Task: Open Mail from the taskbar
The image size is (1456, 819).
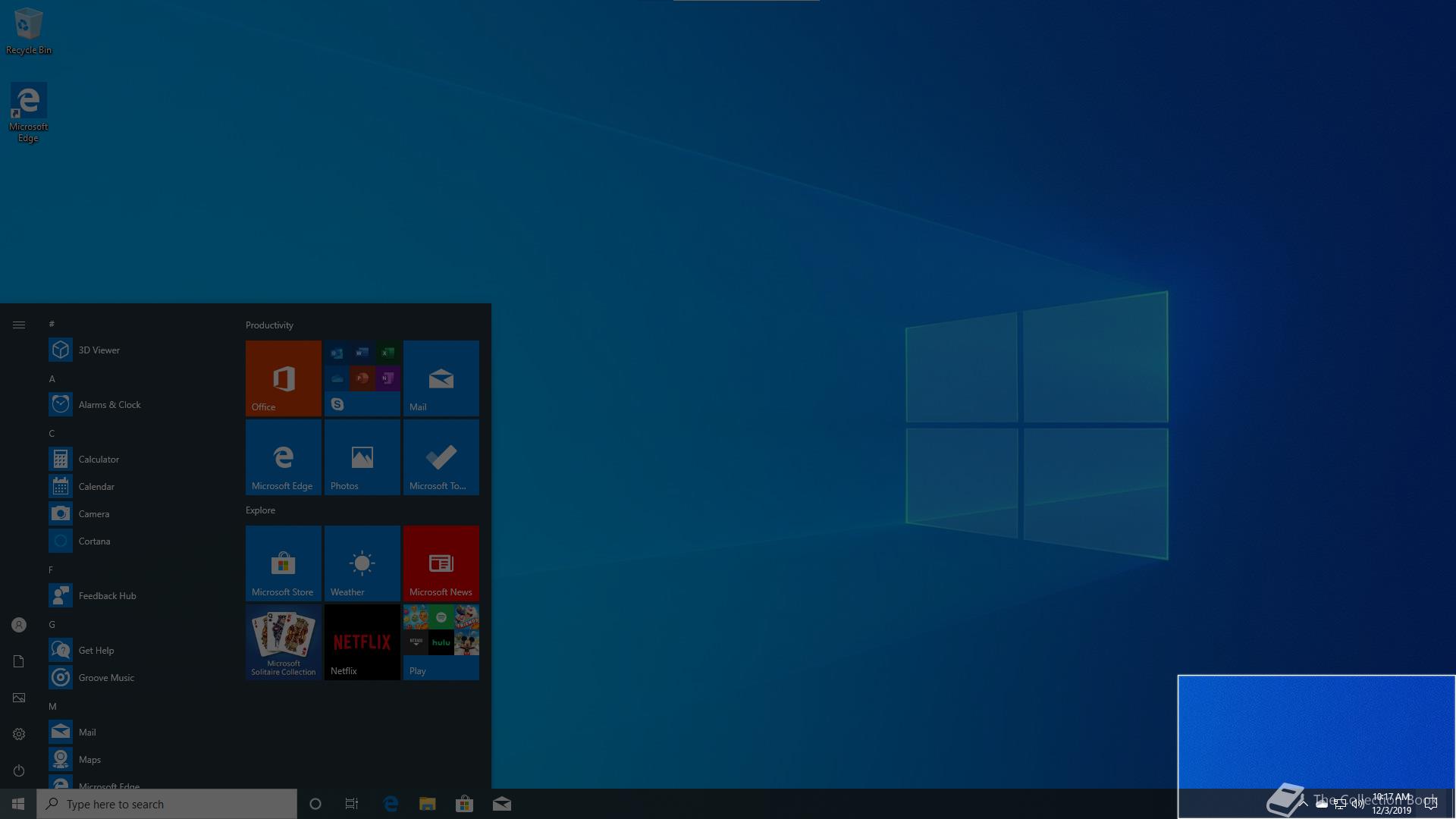Action: [x=501, y=804]
